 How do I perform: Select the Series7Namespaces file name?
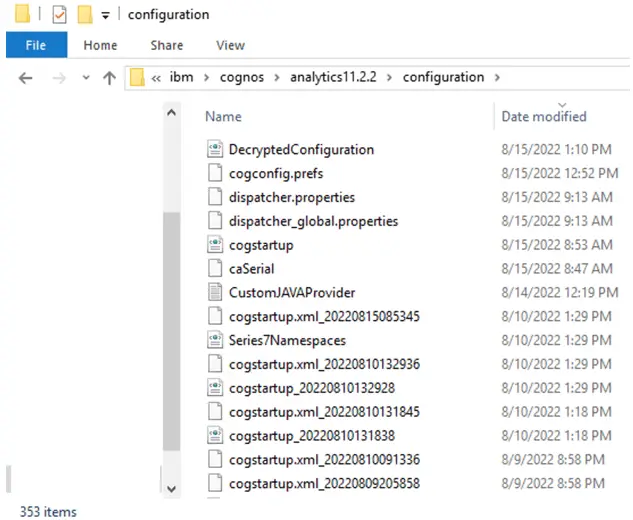click(287, 340)
